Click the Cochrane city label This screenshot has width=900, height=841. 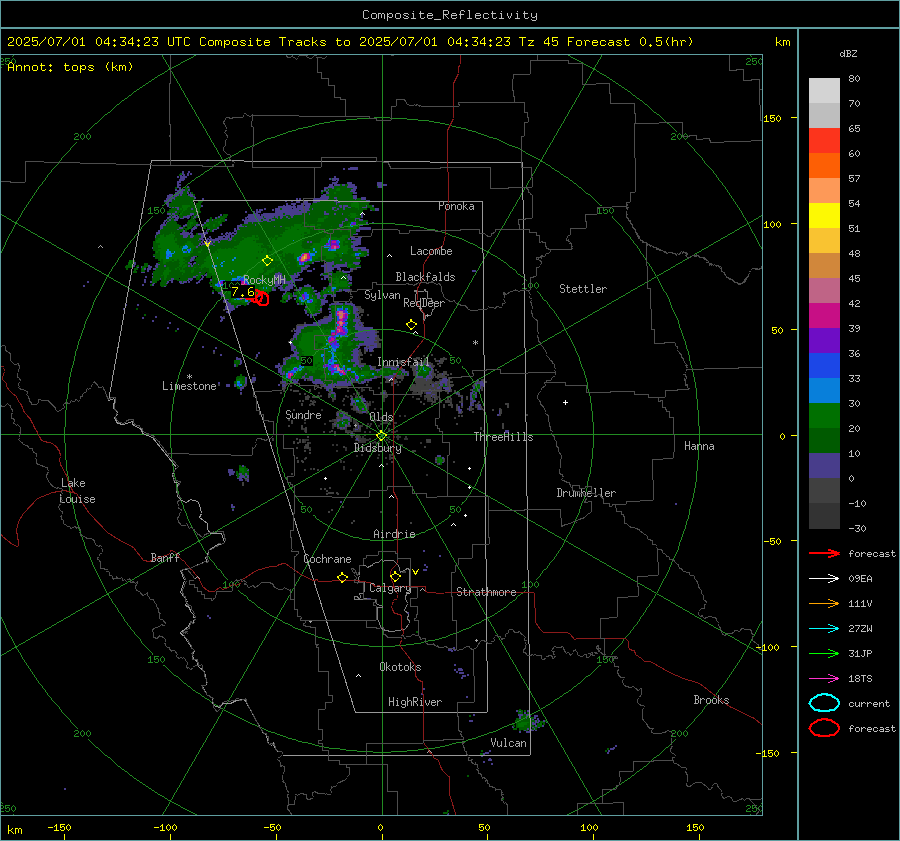327,559
